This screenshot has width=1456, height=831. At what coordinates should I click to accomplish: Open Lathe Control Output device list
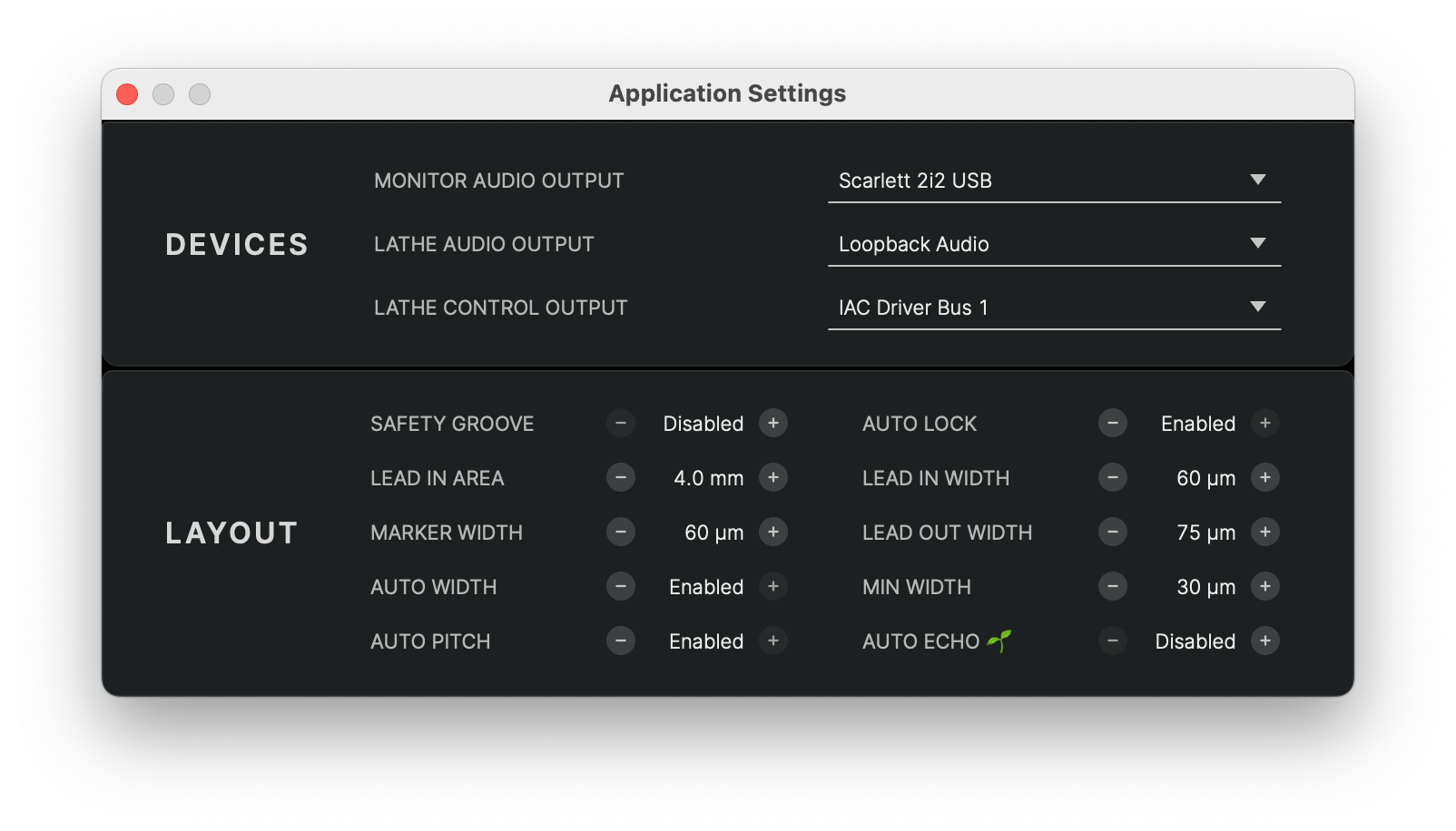point(1054,308)
